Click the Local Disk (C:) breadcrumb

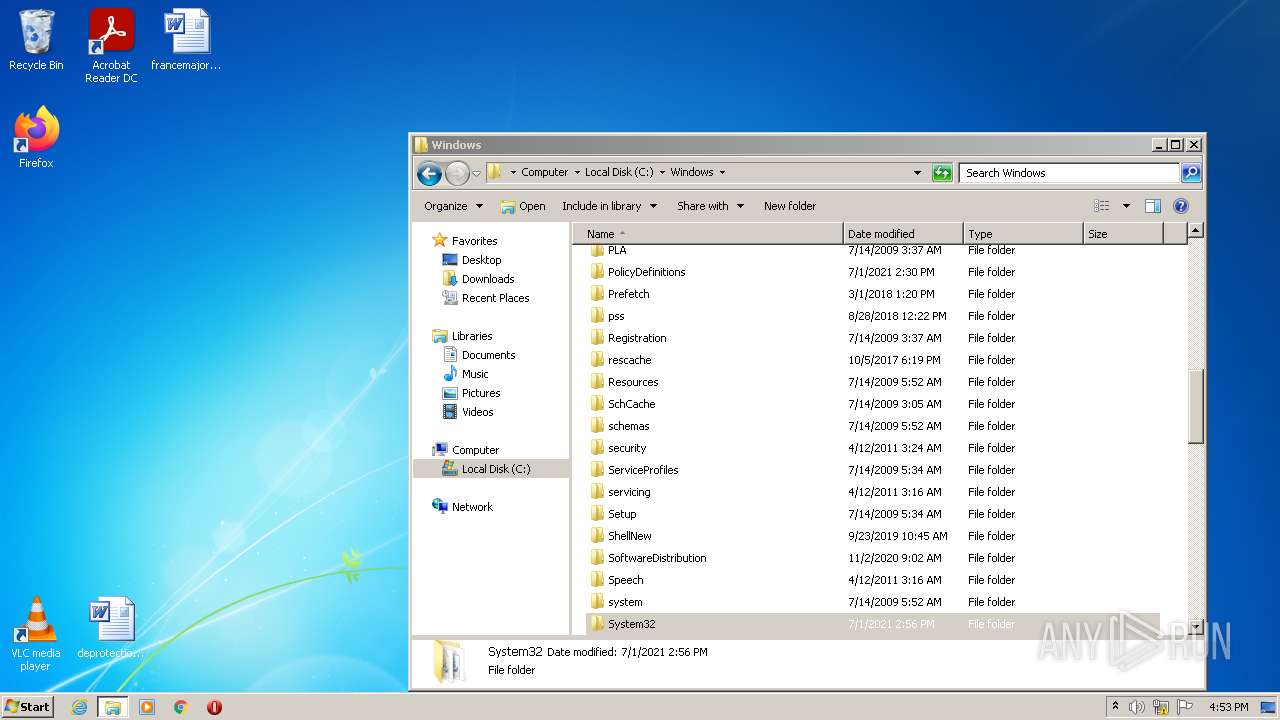[619, 172]
